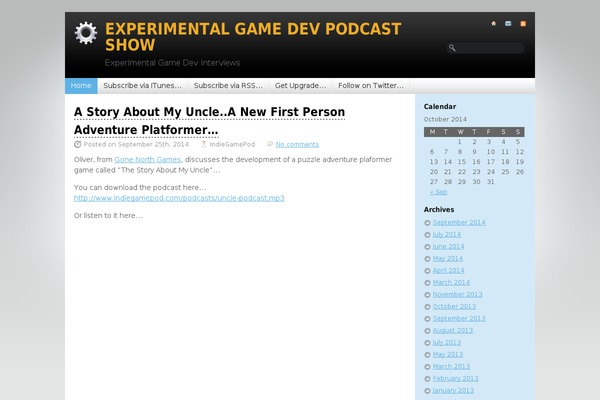
Task: Open February 2013 archive
Action: pos(455,379)
